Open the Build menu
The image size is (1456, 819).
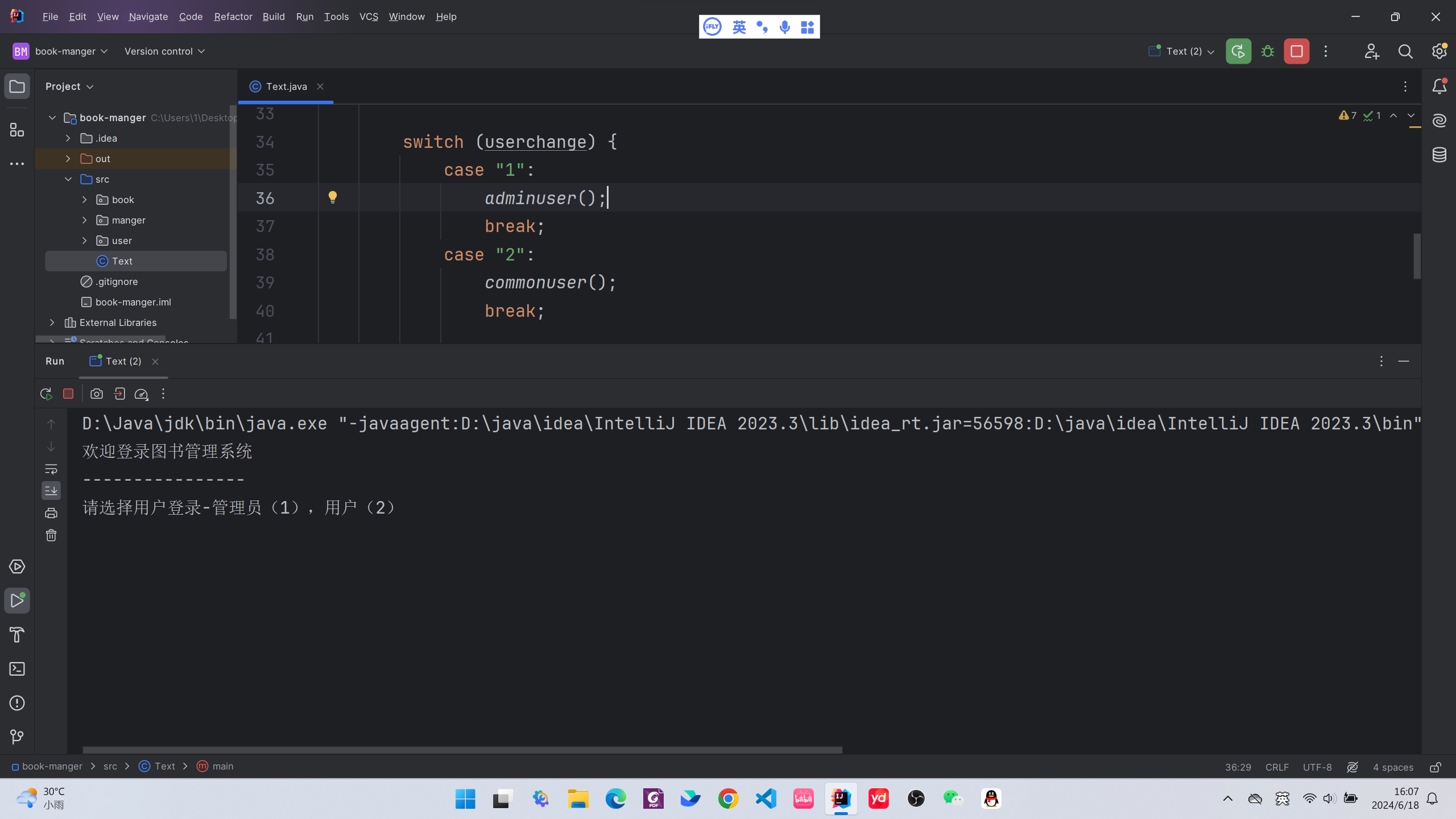(x=274, y=16)
